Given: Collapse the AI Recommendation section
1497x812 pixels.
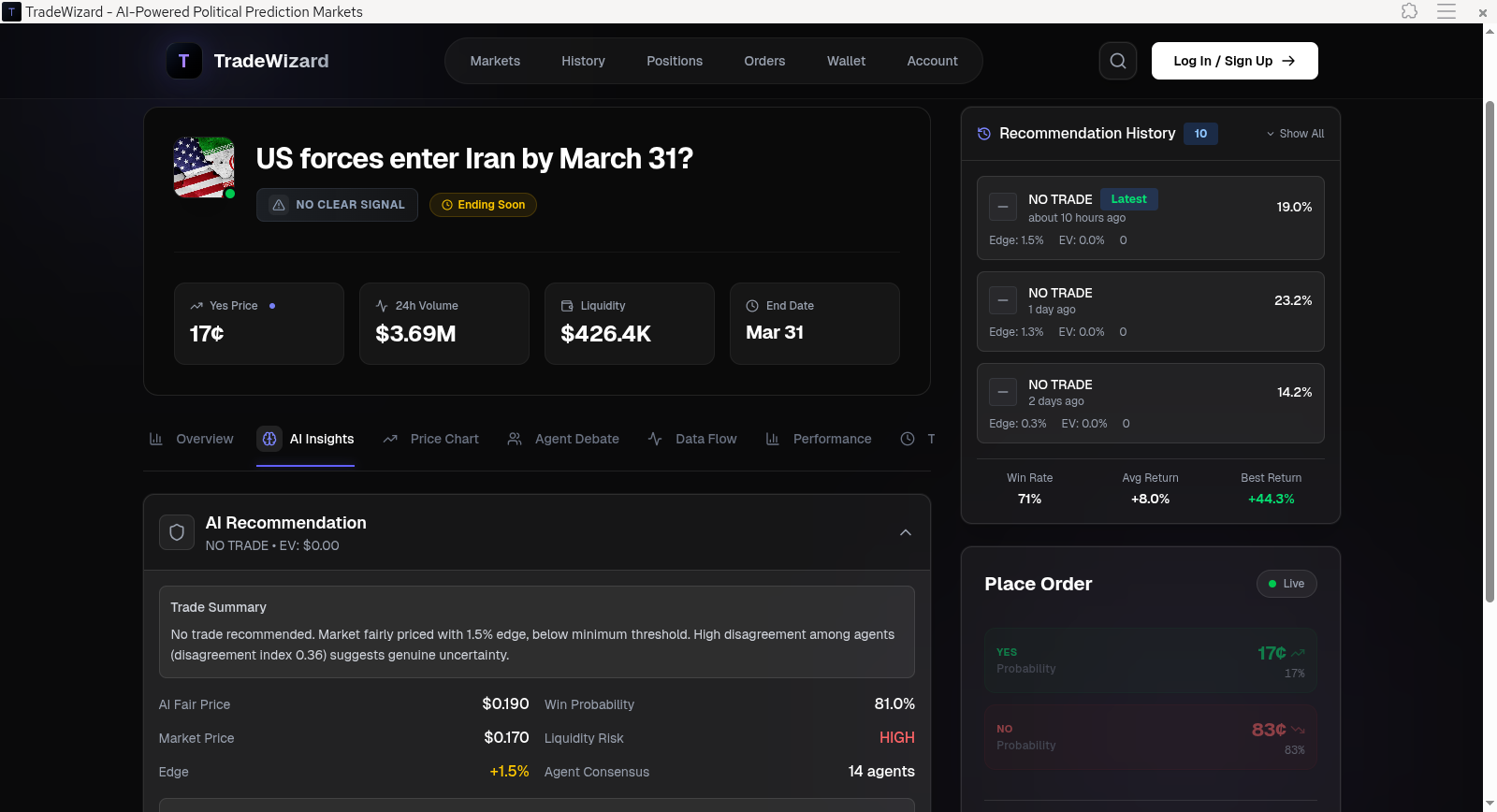Looking at the screenshot, I should click(906, 532).
